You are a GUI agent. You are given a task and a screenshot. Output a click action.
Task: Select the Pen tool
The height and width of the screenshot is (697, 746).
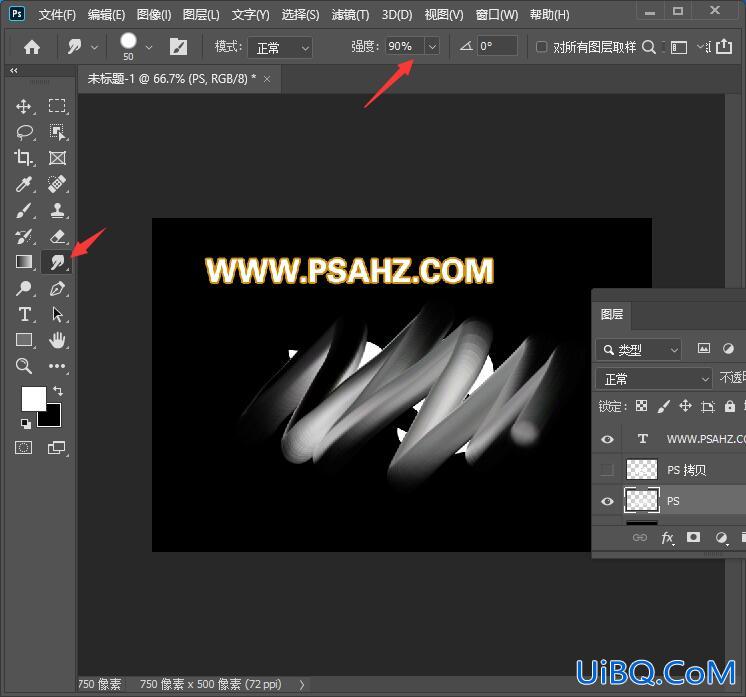57,288
